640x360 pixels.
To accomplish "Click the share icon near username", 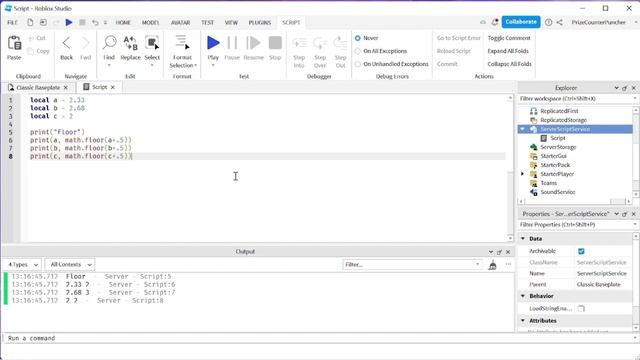I will click(x=560, y=22).
